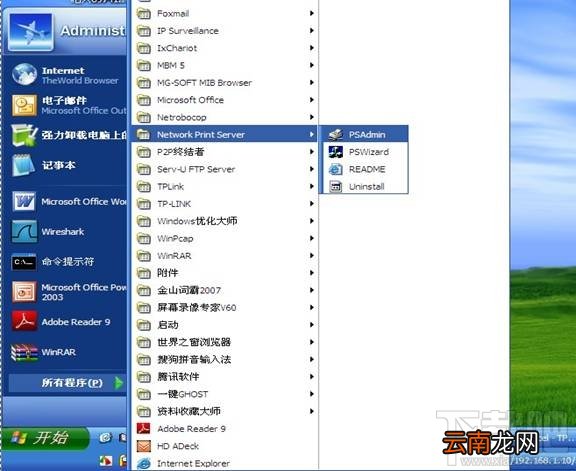Viewport: 576px width, 471px height.
Task: Click the Uninstall text label
Action: (x=367, y=186)
